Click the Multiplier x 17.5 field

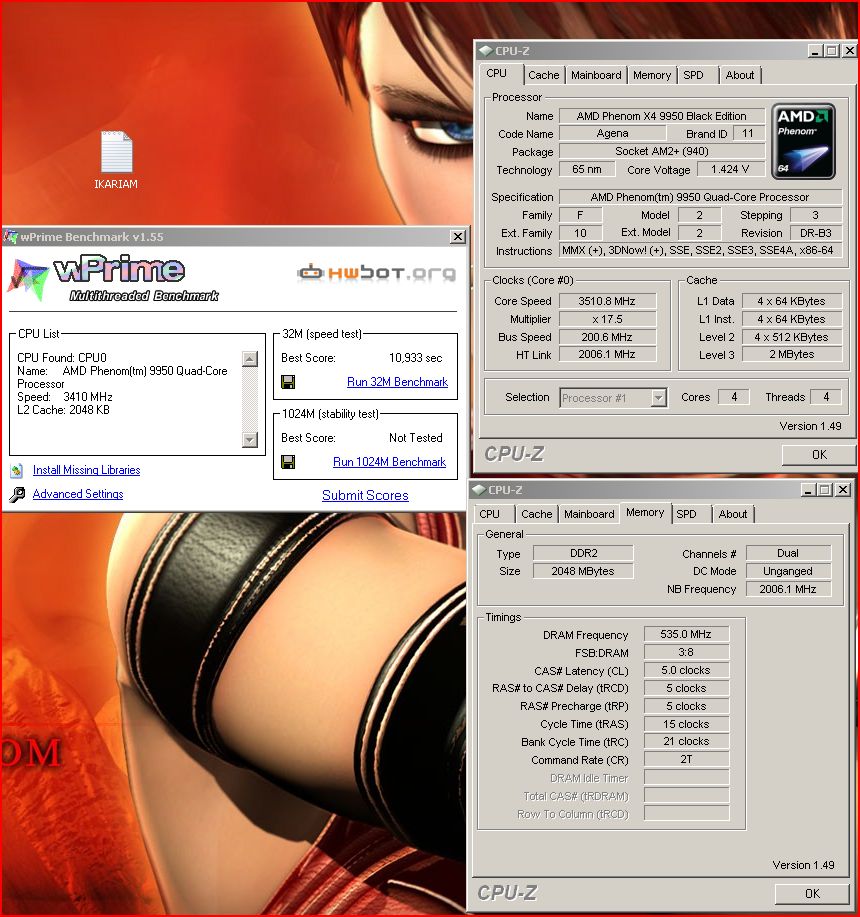607,319
